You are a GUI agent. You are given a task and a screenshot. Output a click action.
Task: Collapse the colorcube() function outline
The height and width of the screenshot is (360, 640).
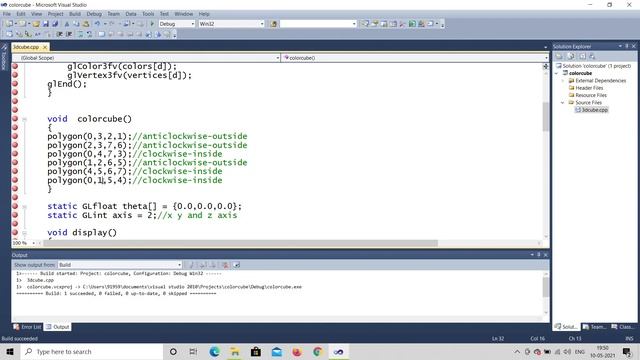click(24, 119)
